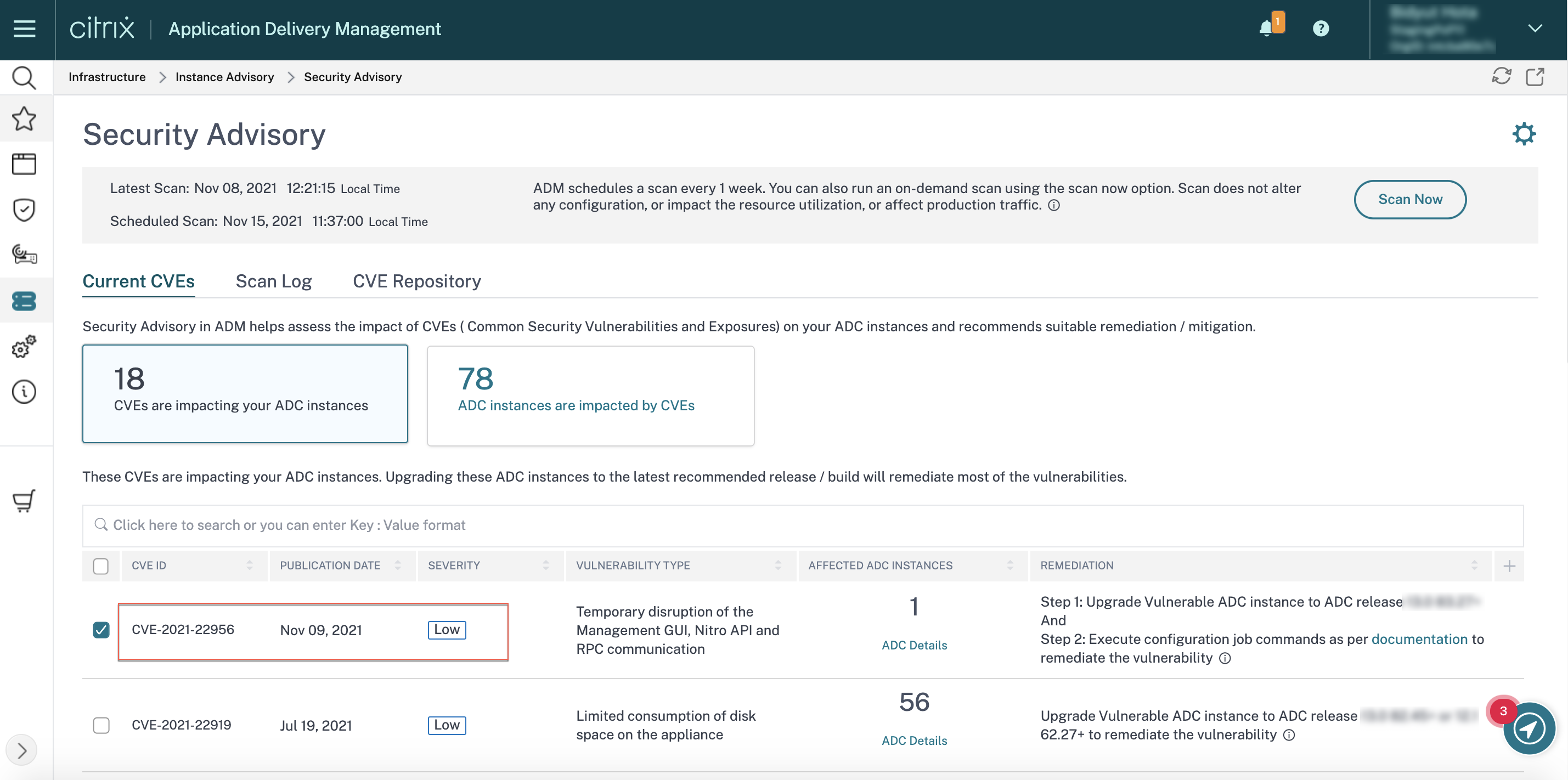Sort by Severity column
The image size is (1568, 780).
click(x=545, y=566)
